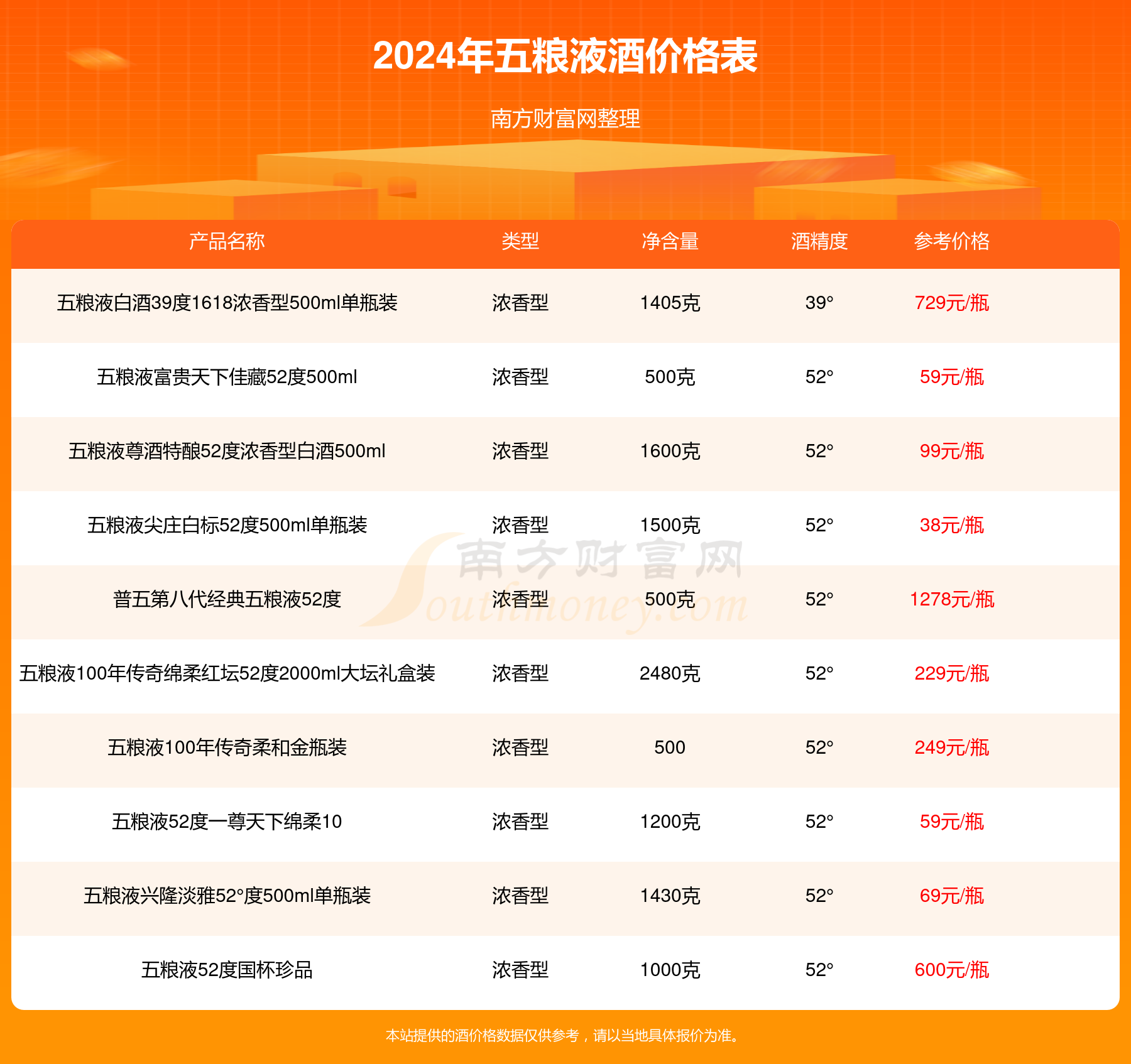Click the 净含量 column header

point(670,241)
